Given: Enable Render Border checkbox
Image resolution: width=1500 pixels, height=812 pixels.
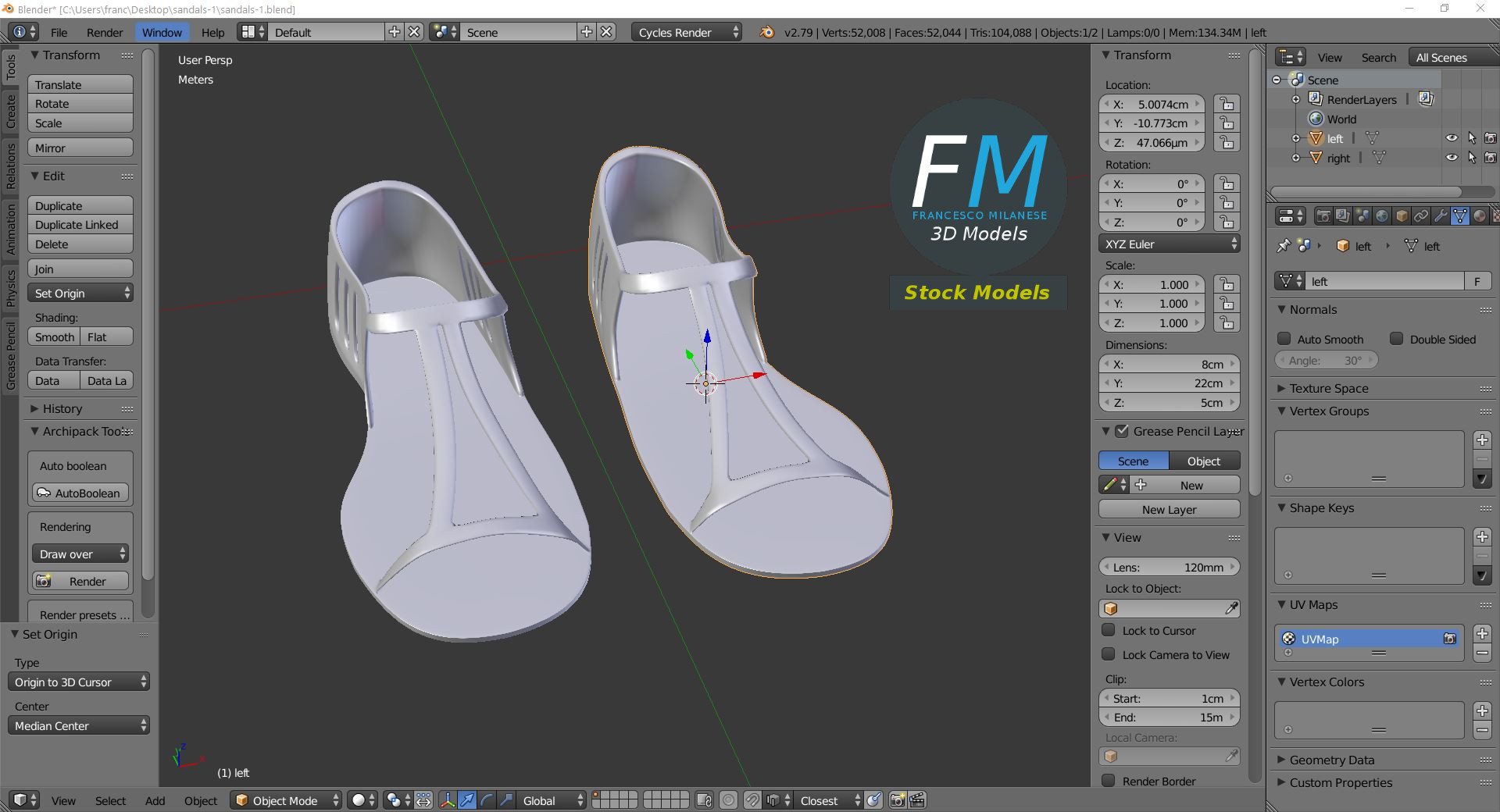Looking at the screenshot, I should [x=1108, y=781].
